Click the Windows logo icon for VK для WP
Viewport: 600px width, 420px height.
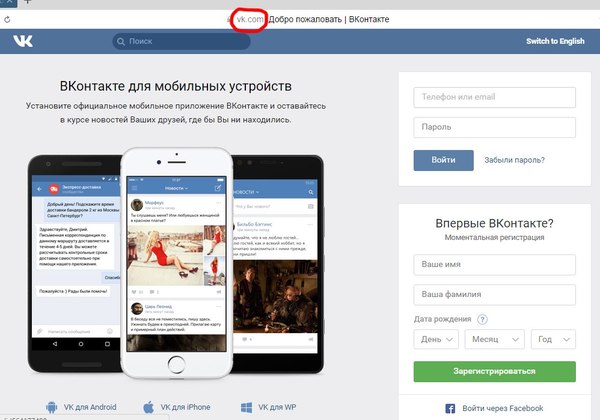(246, 407)
